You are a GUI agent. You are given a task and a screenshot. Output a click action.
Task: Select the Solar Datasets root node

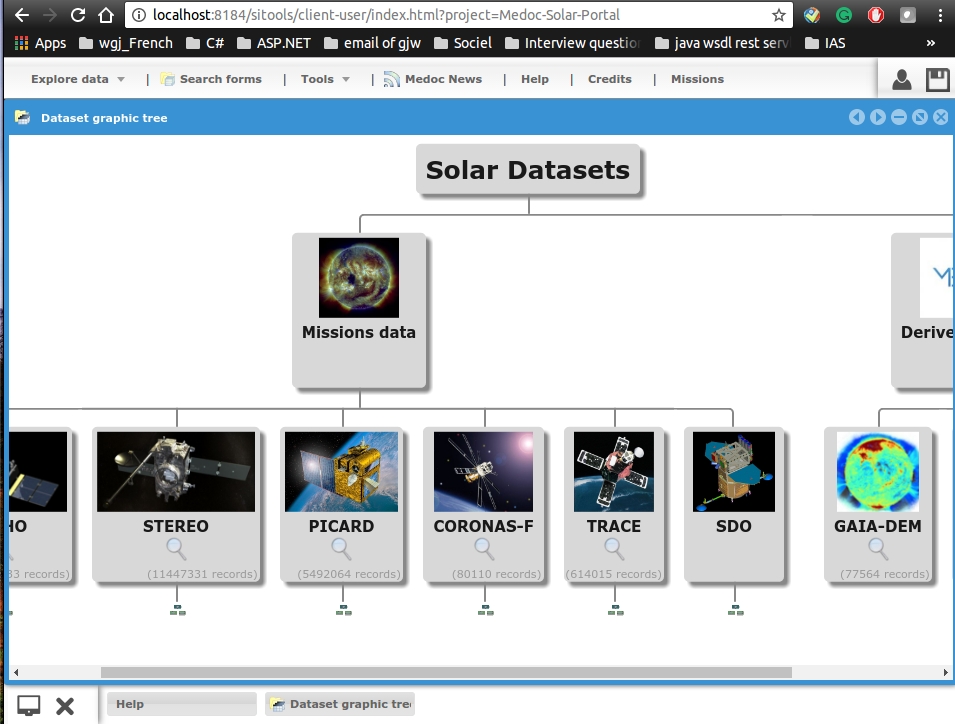tap(528, 170)
